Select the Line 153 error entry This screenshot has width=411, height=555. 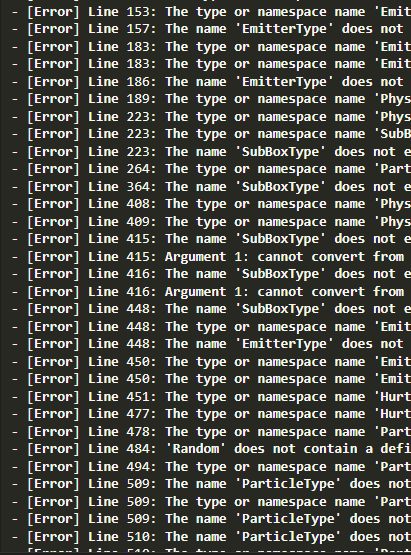point(211,12)
